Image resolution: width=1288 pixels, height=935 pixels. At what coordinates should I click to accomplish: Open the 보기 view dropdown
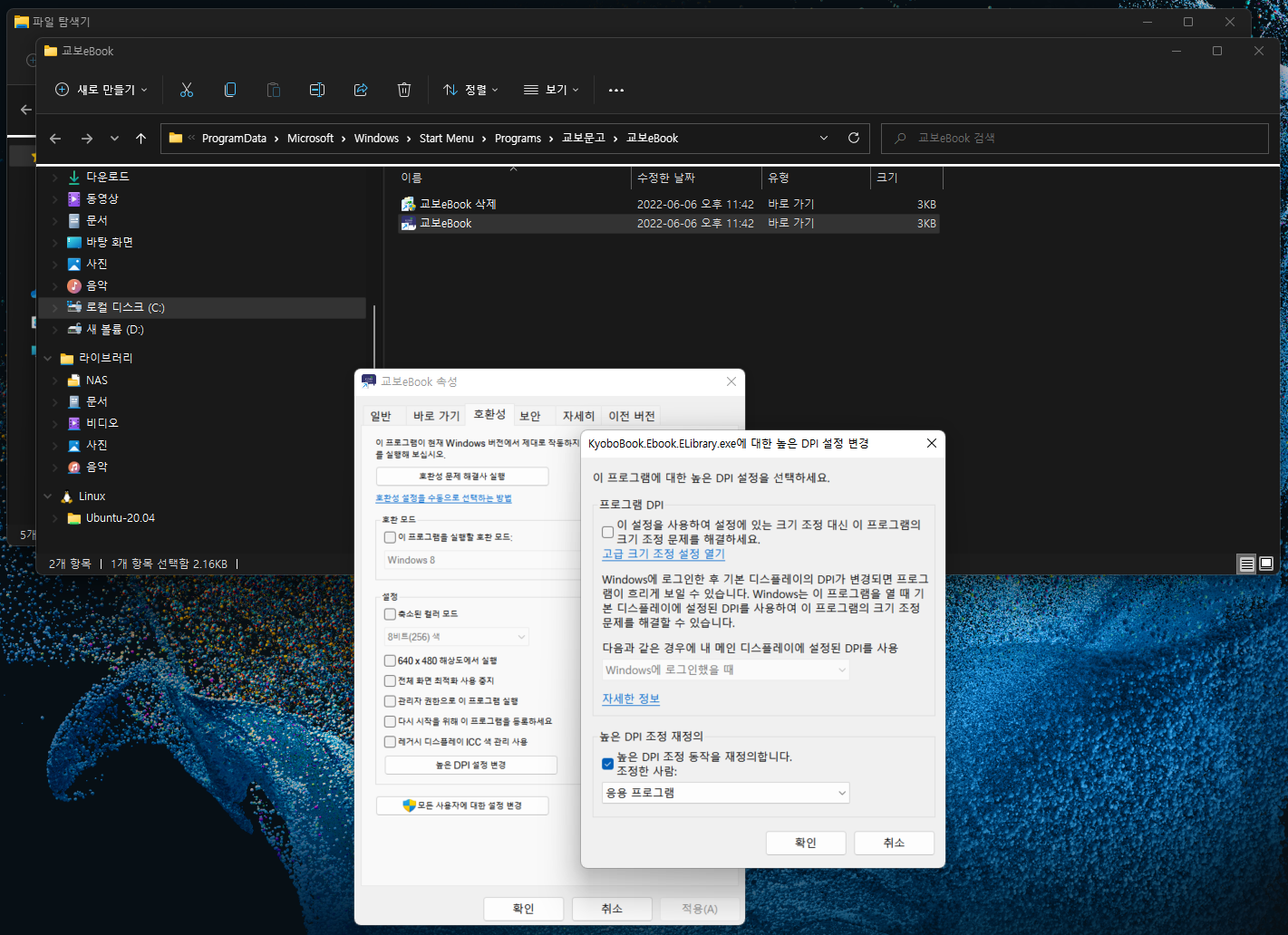pyautogui.click(x=551, y=90)
